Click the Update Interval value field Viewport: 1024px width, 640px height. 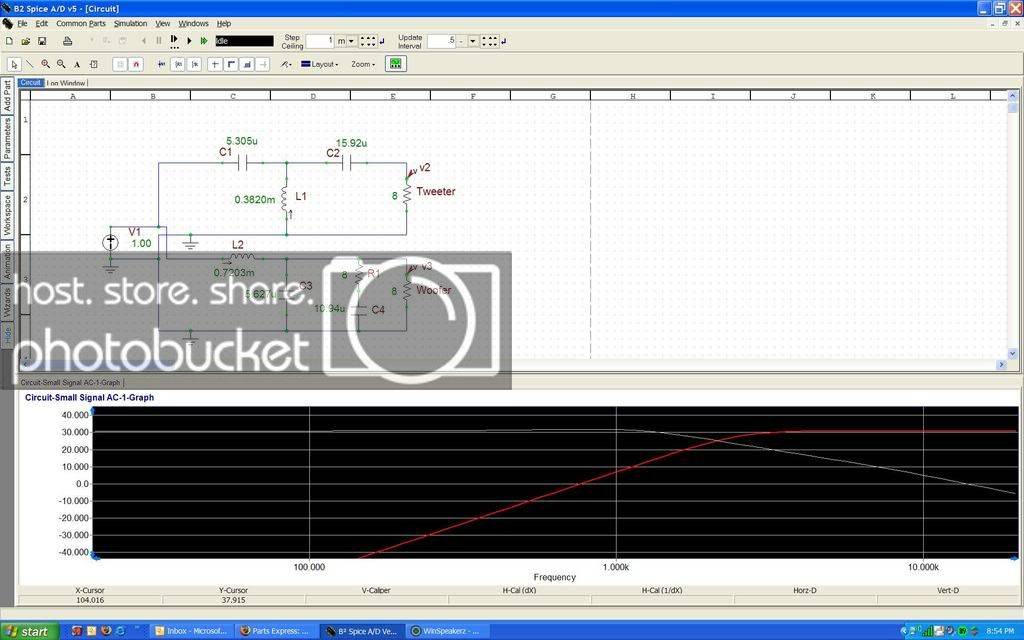tap(441, 41)
